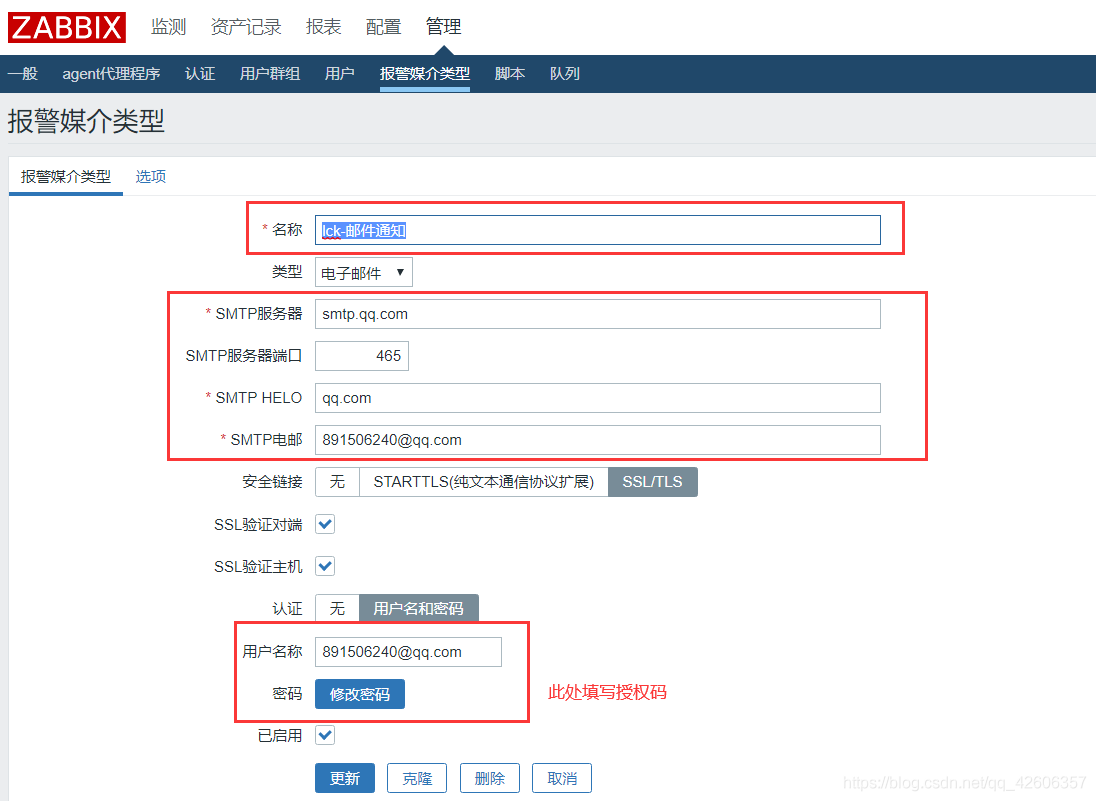Click the 更新 button
The image size is (1096, 801).
point(345,778)
